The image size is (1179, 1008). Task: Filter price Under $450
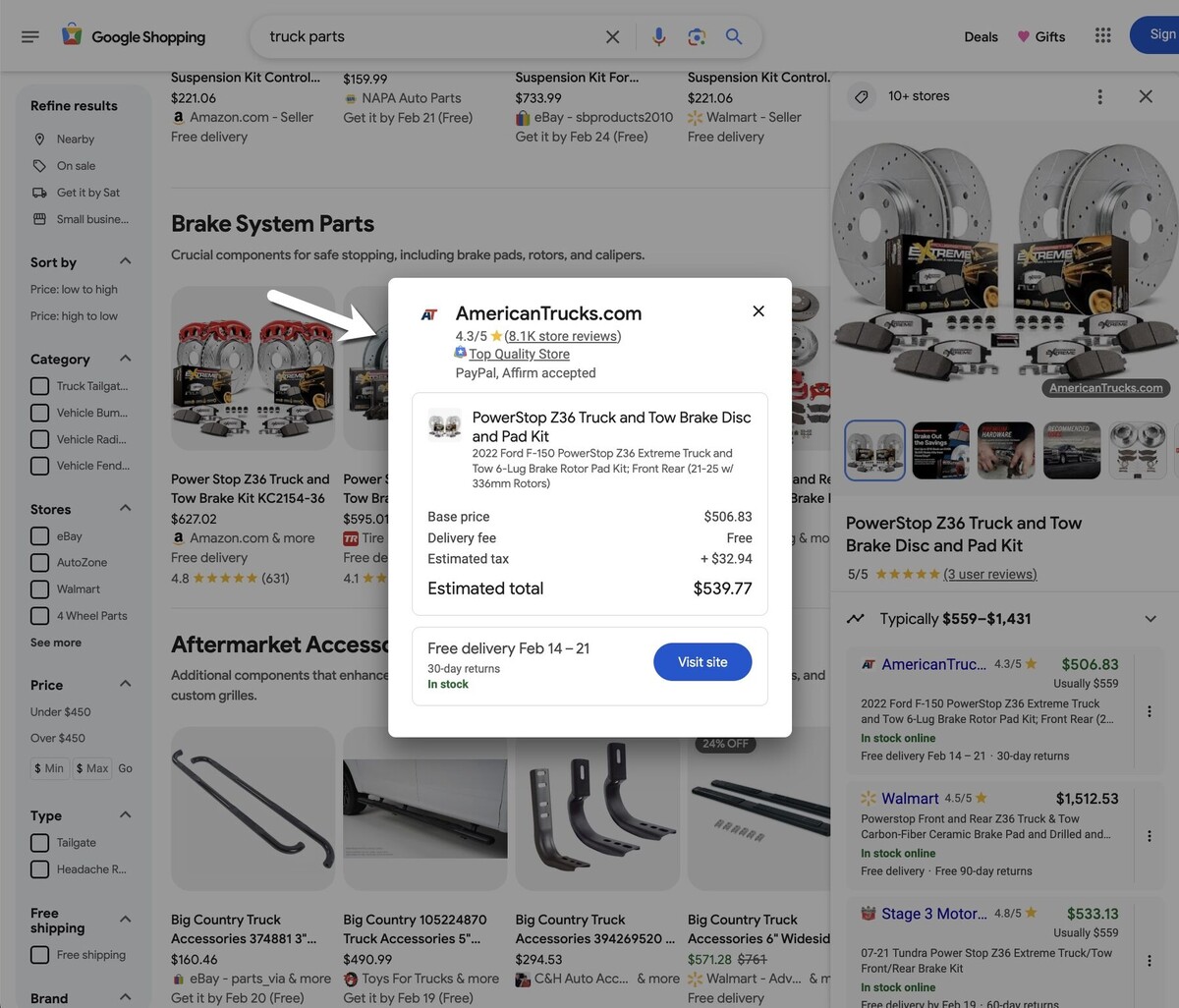(60, 711)
